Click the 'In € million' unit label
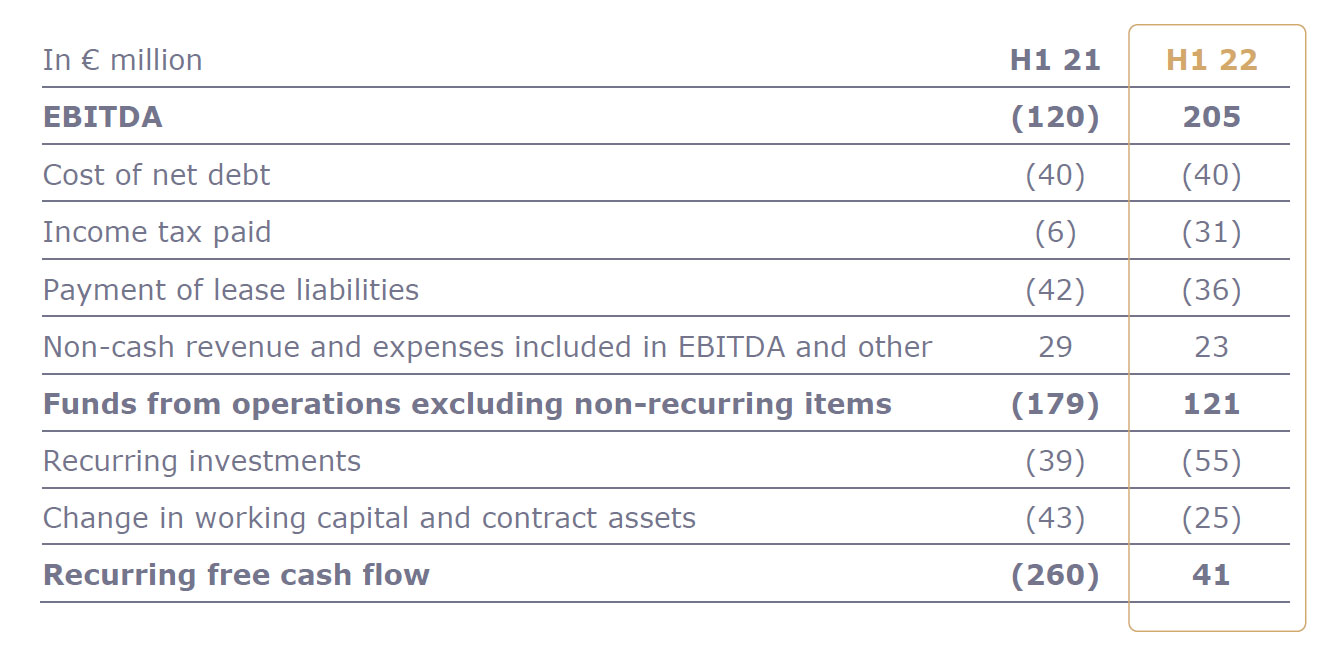This screenshot has width=1337, height=651. click(122, 60)
